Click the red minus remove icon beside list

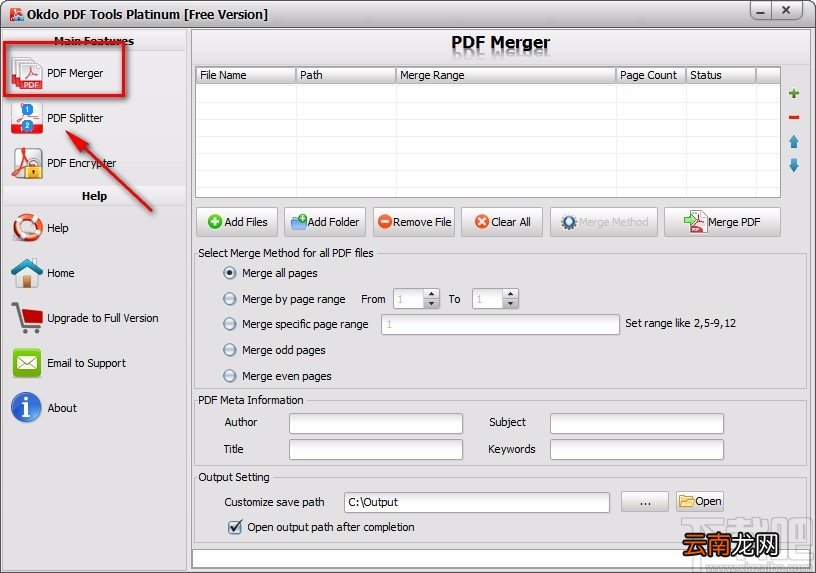(794, 117)
